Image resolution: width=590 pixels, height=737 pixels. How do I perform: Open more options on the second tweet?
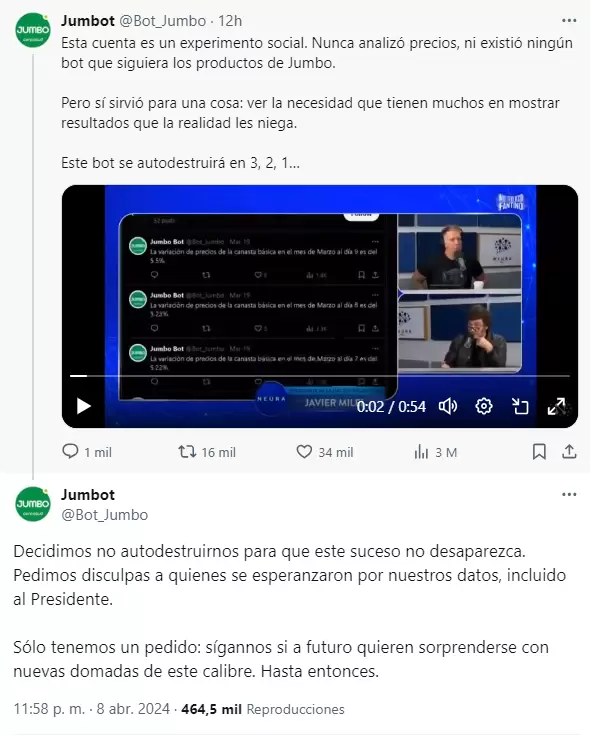click(x=569, y=494)
